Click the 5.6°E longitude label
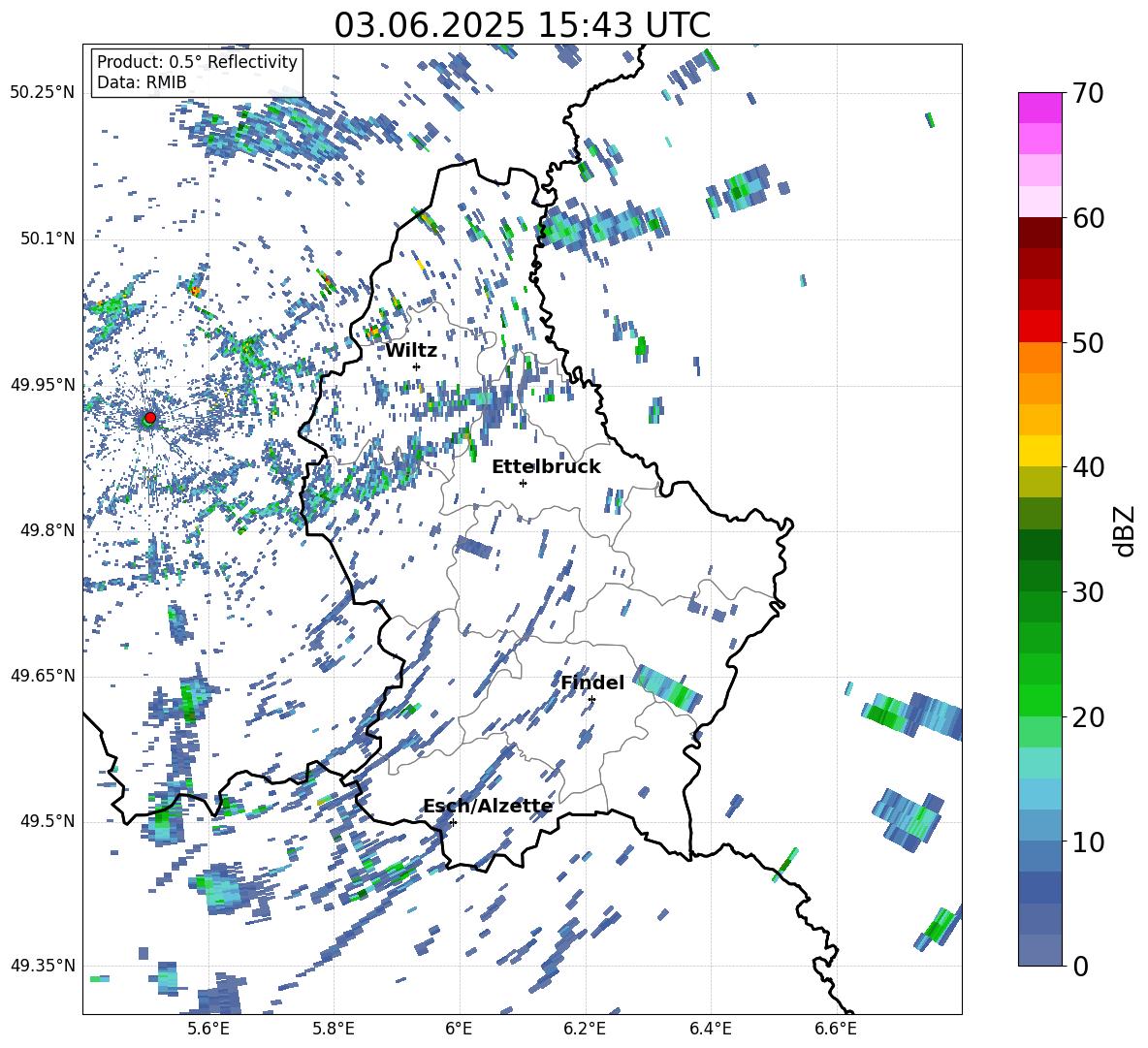This screenshot has height=1048, width=1148. (208, 1029)
